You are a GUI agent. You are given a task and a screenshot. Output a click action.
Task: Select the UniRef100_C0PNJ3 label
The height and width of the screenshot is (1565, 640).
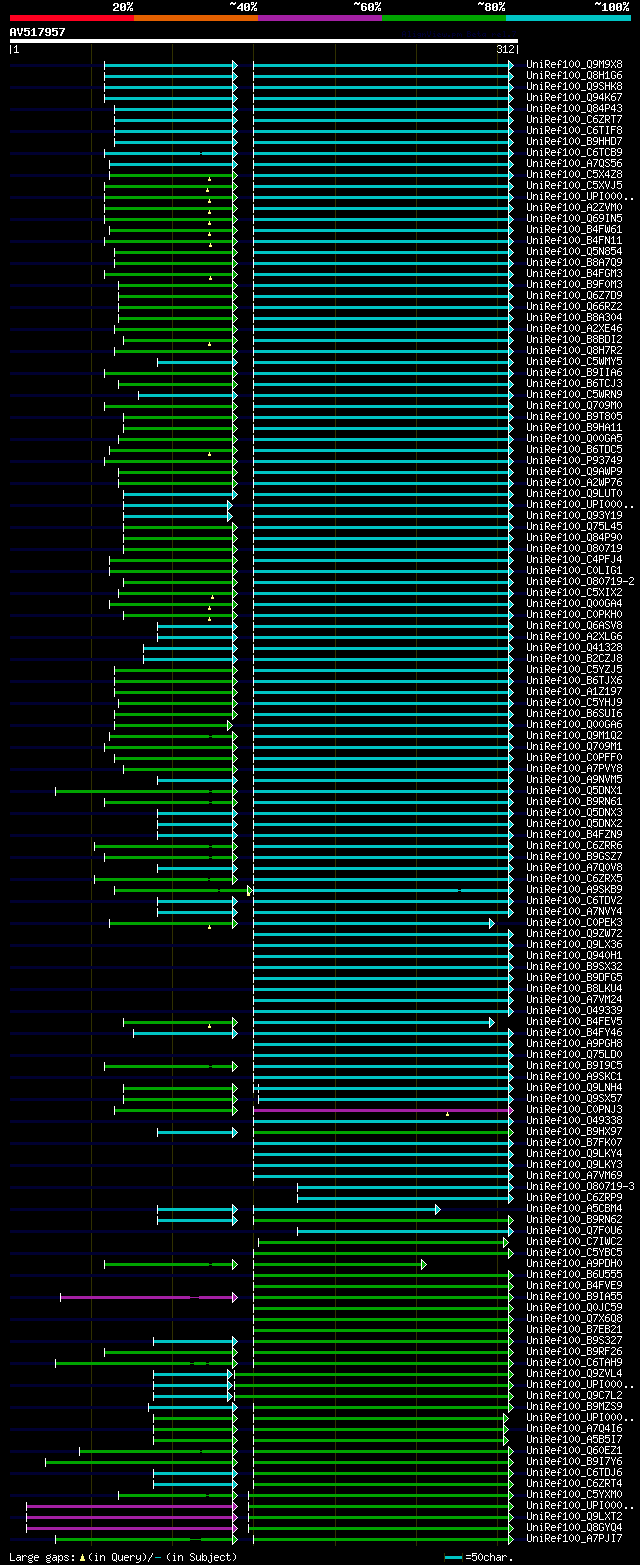[x=574, y=1109]
